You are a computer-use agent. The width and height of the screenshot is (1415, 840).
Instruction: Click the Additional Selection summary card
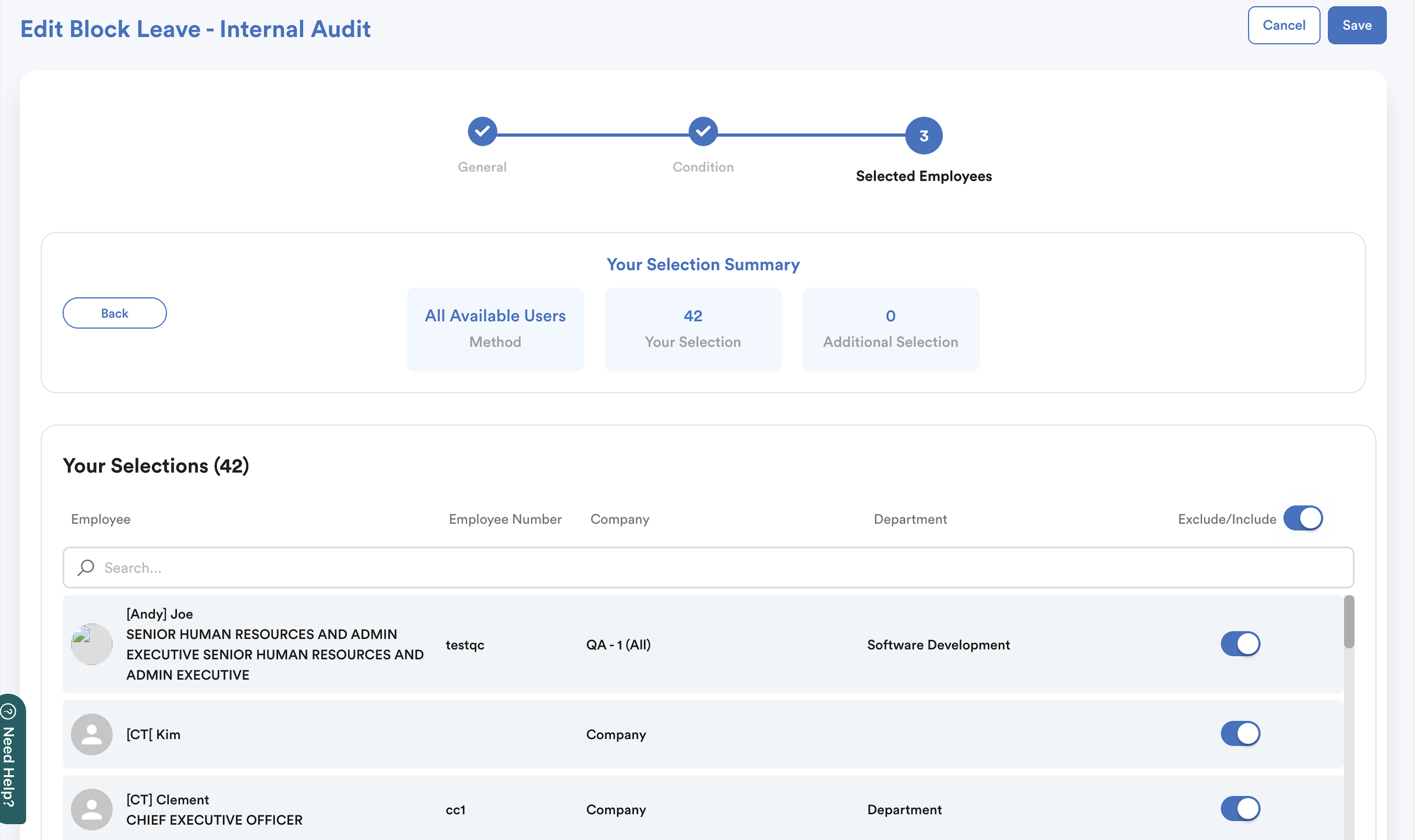click(x=890, y=329)
